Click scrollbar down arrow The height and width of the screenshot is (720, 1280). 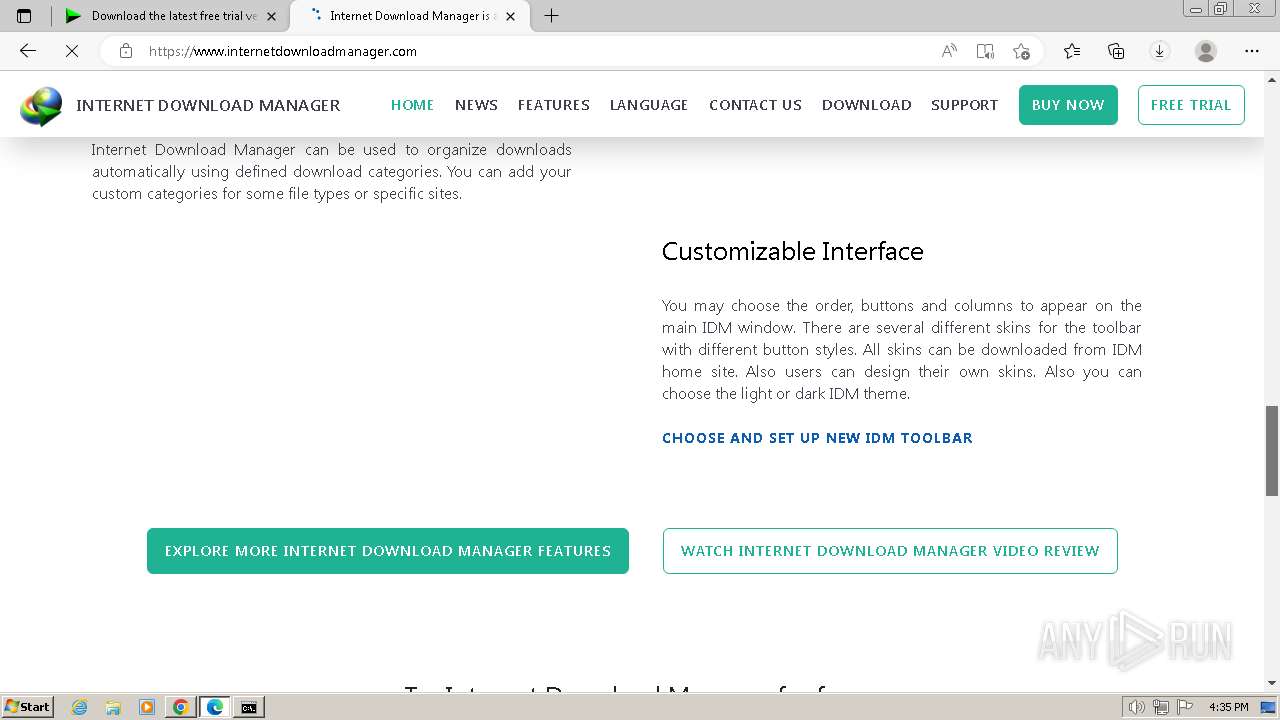tap(1272, 684)
